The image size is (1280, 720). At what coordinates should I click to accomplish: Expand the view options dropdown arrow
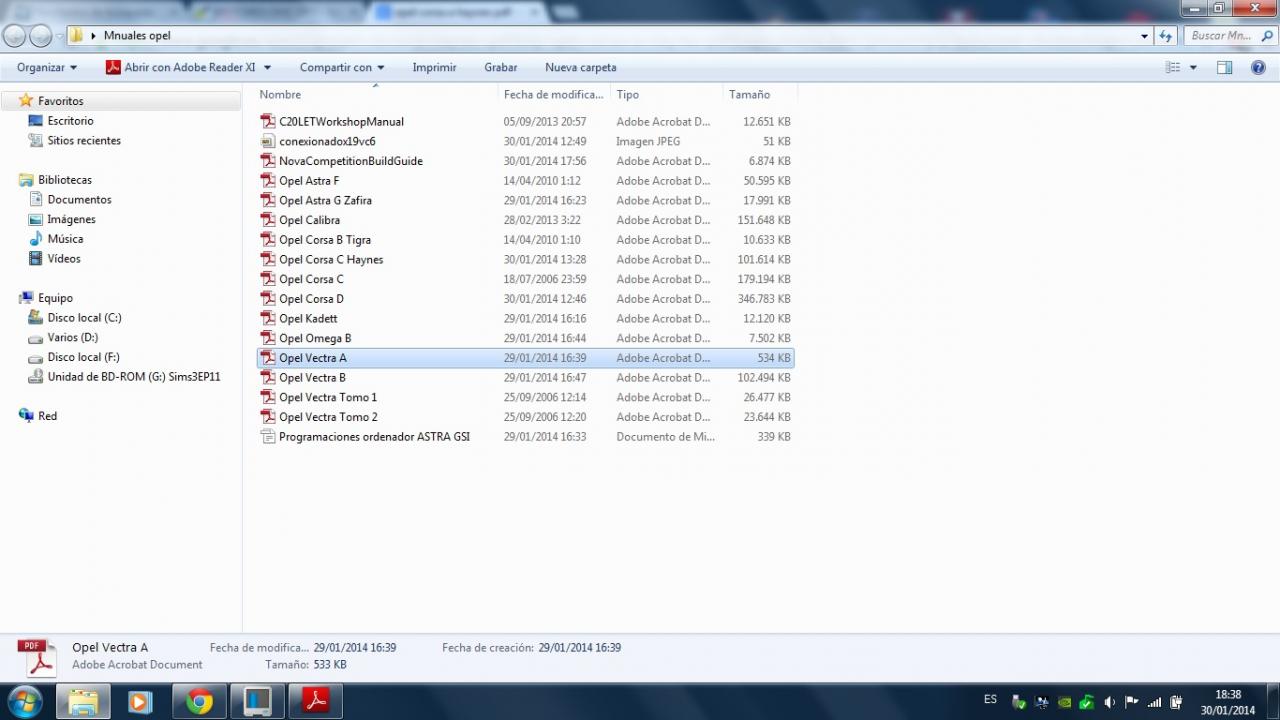click(1193, 68)
